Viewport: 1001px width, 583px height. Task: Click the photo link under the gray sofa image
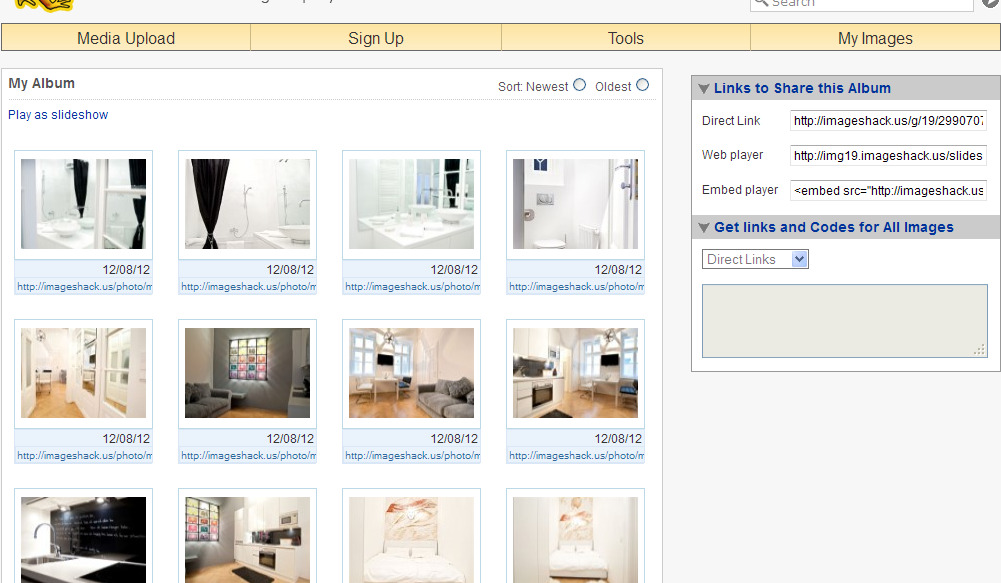[248, 456]
